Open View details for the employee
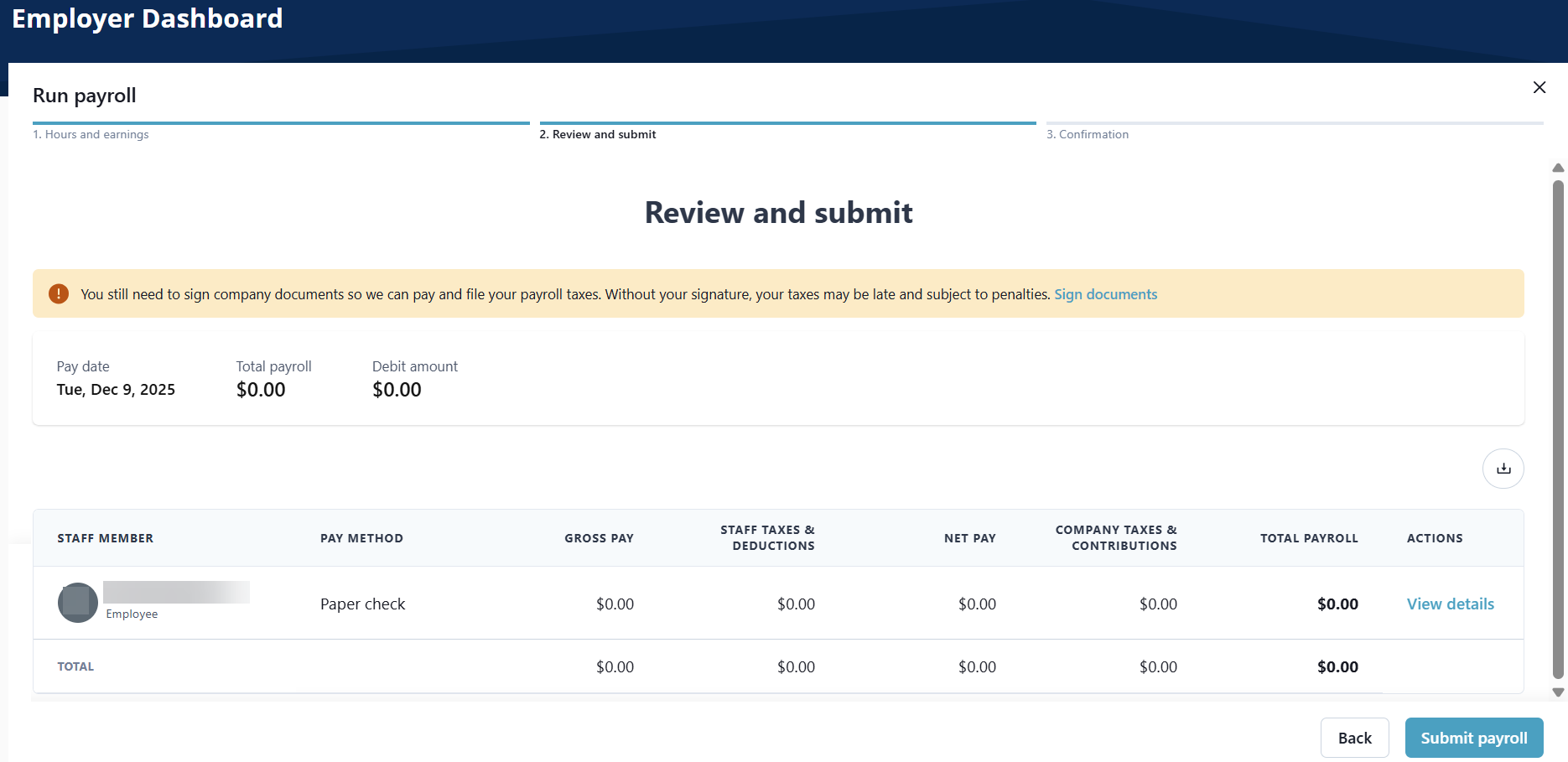The width and height of the screenshot is (1568, 762). point(1450,604)
